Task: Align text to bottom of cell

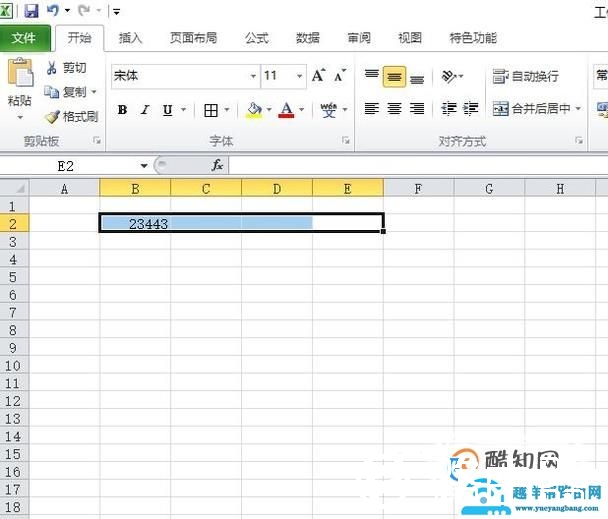Action: point(417,78)
